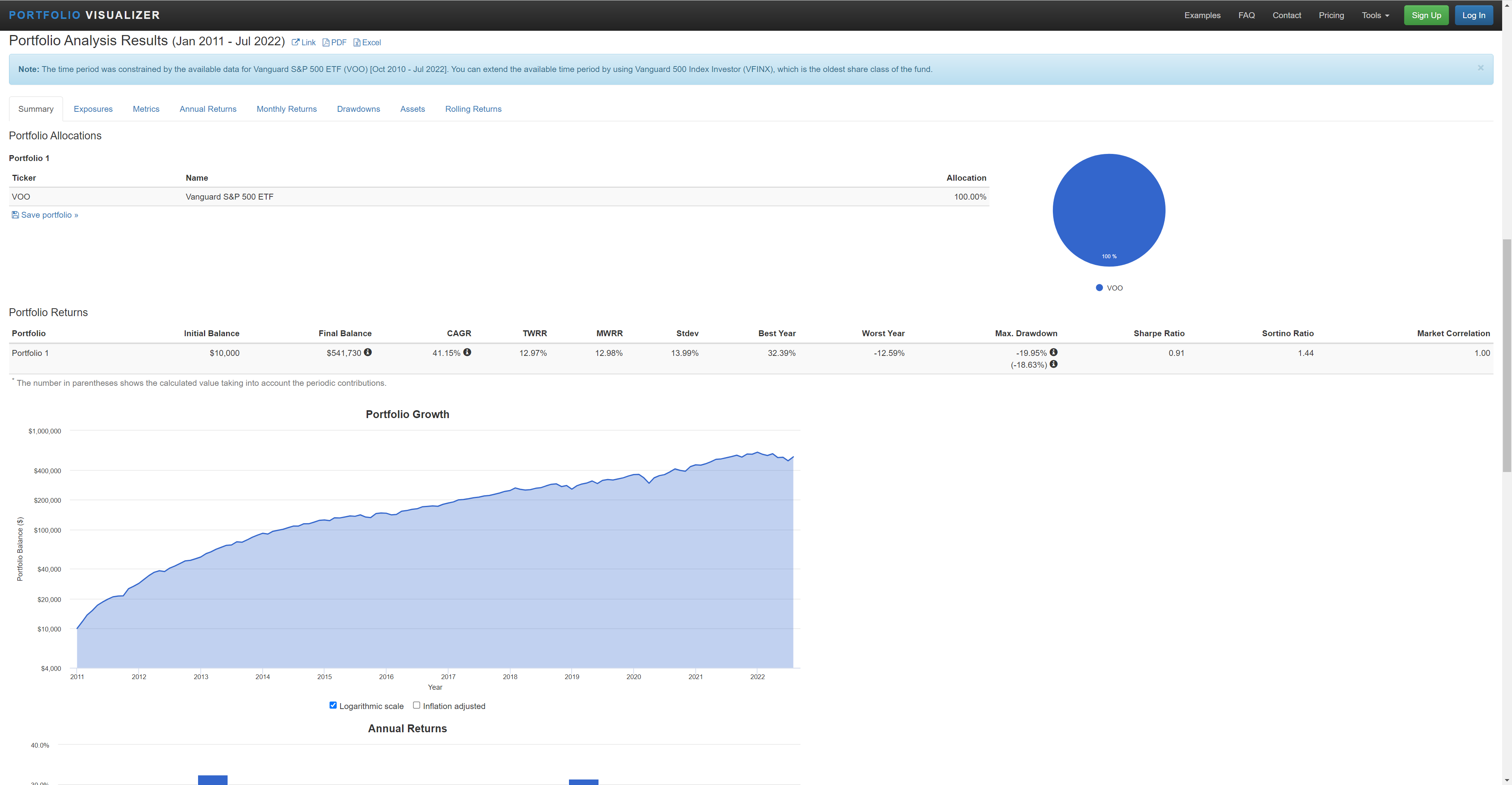This screenshot has width=1512, height=785.
Task: Click the Log In button
Action: point(1473,15)
